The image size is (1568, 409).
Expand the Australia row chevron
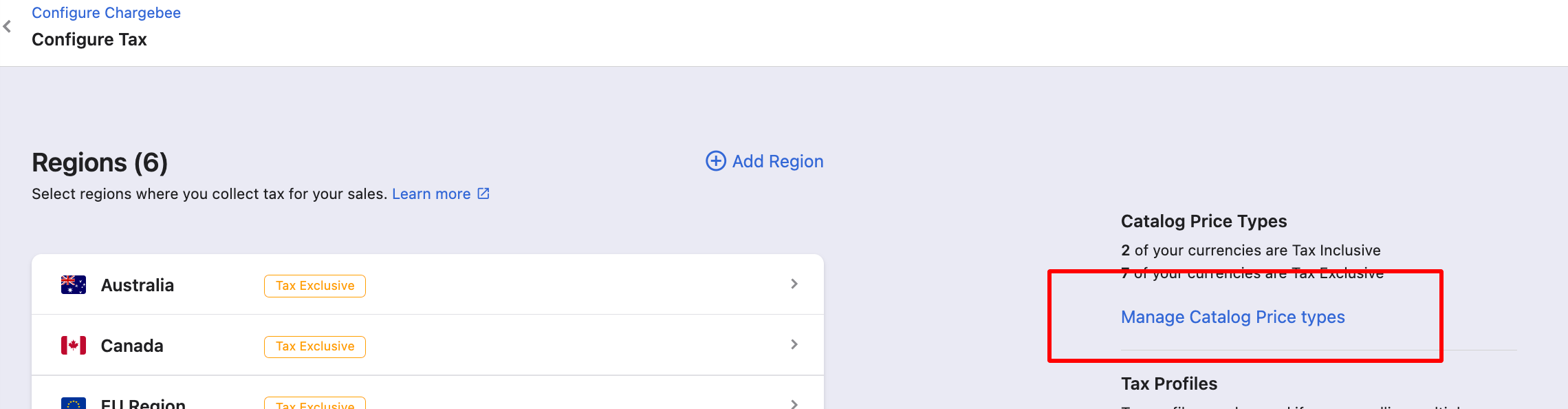[794, 284]
